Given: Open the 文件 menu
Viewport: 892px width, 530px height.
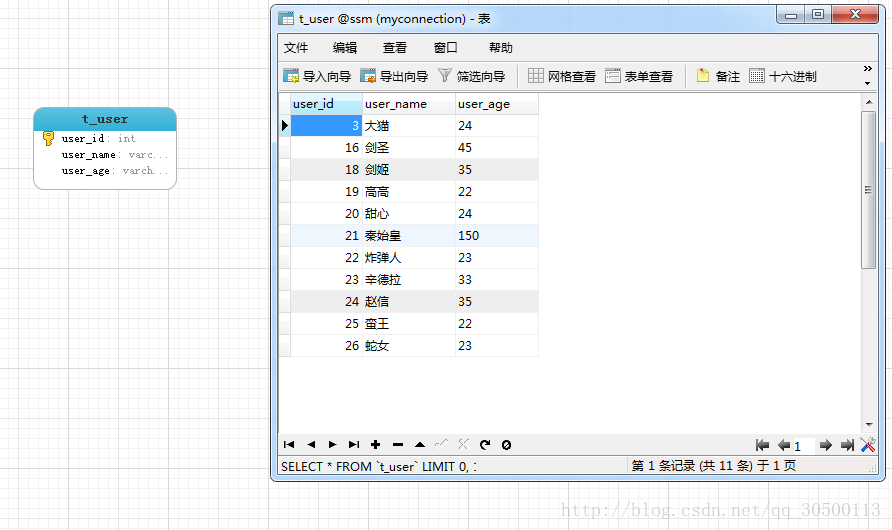Looking at the screenshot, I should pos(296,48).
